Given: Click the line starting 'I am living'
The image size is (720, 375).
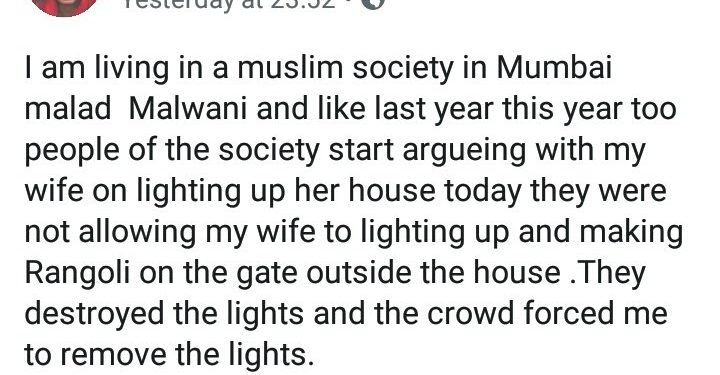Looking at the screenshot, I should click(318, 69).
